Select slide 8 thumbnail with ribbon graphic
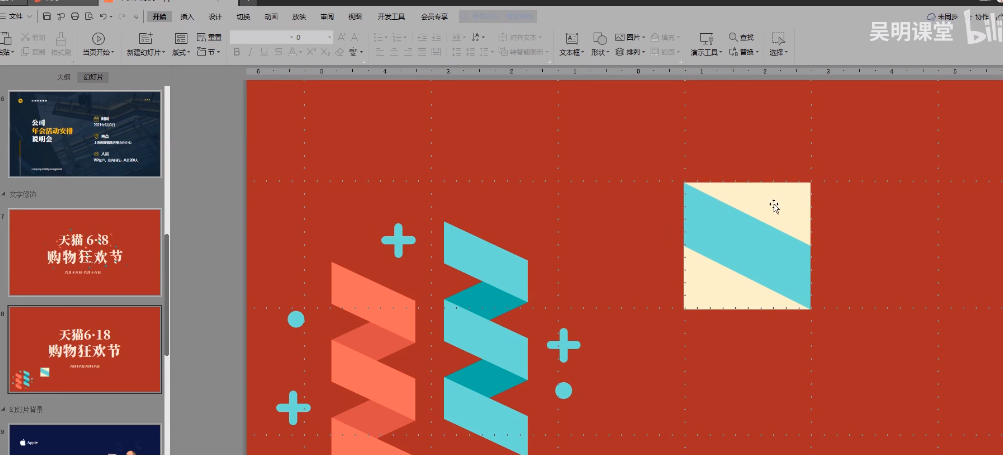The width and height of the screenshot is (1003, 455). pos(84,349)
